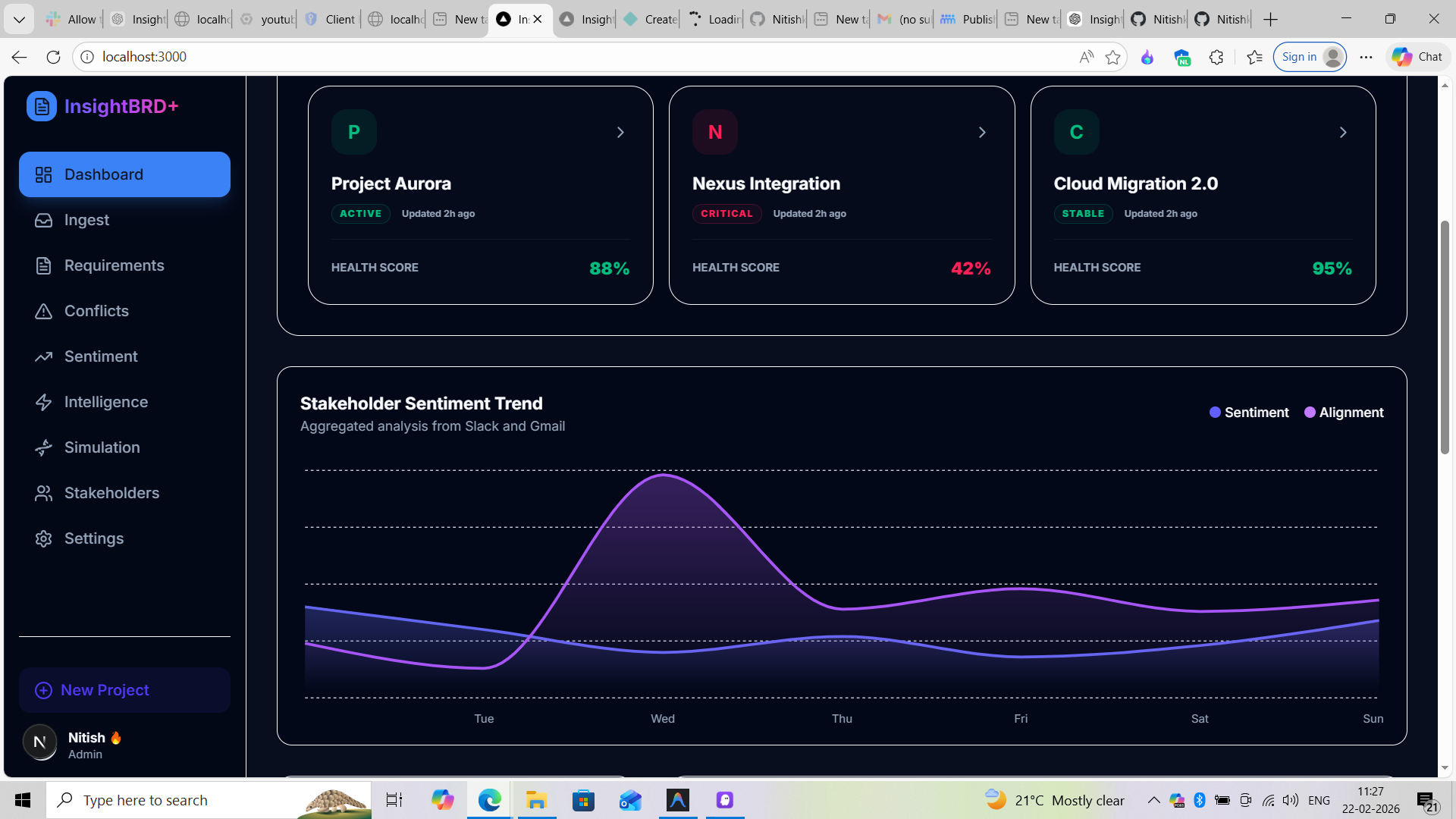Open the Stakeholders people icon
Image resolution: width=1456 pixels, height=819 pixels.
point(43,493)
